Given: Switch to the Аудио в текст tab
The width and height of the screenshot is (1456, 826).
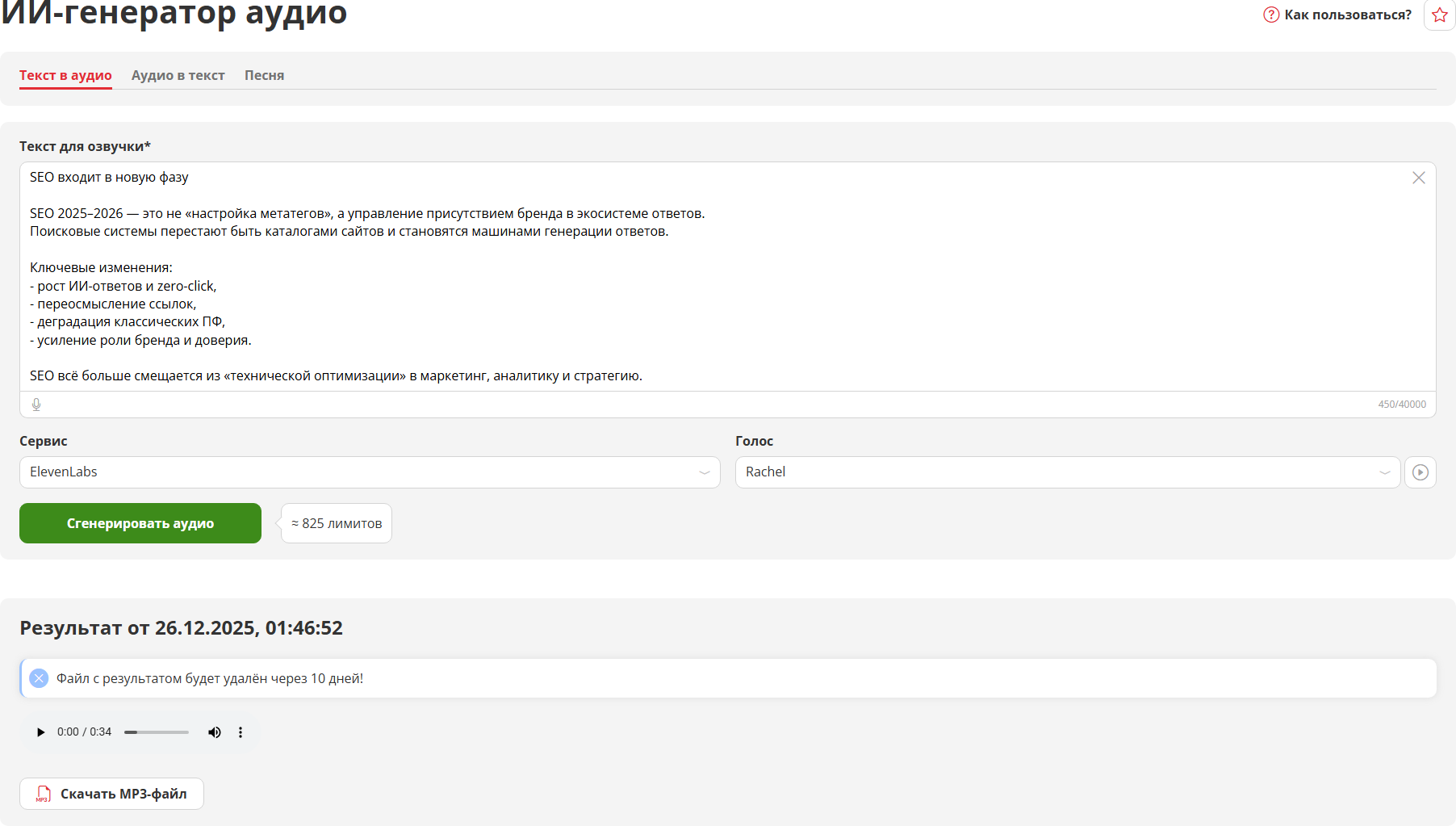Looking at the screenshot, I should pos(178,75).
